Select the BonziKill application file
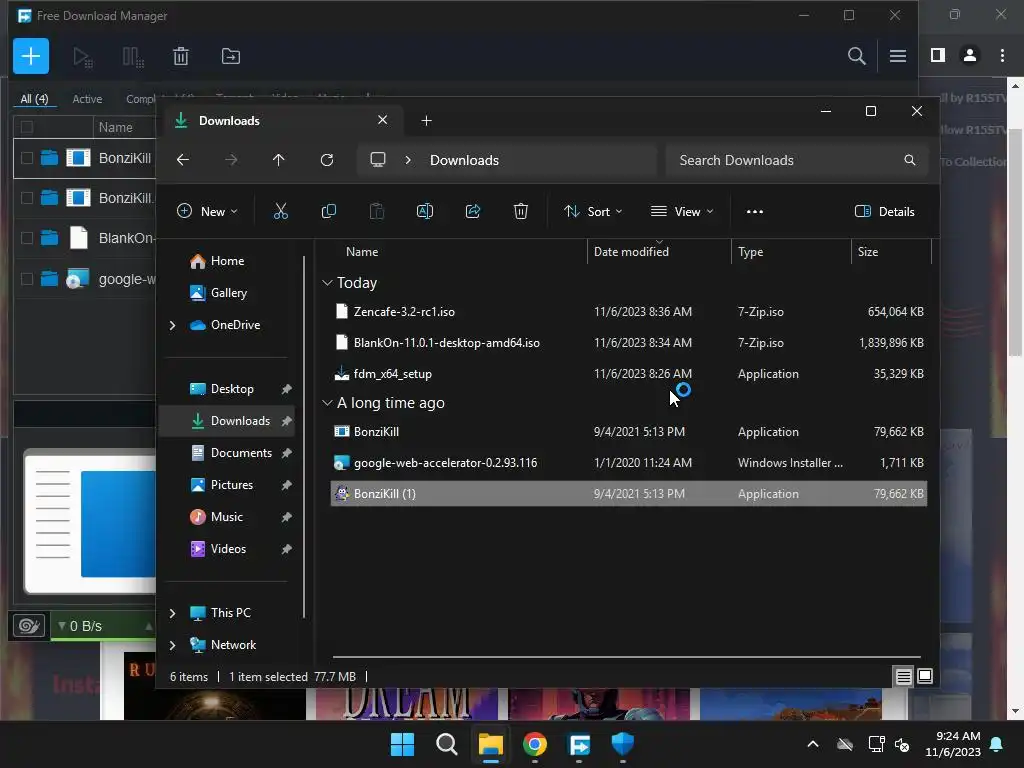 click(628, 432)
